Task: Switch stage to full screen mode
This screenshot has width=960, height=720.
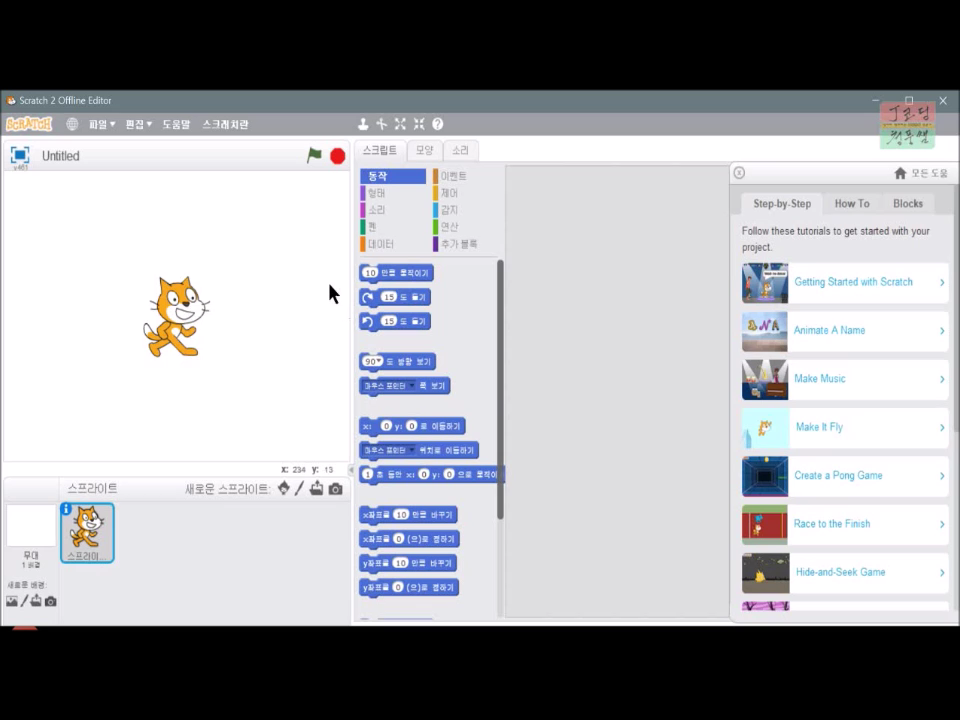Action: (20, 155)
